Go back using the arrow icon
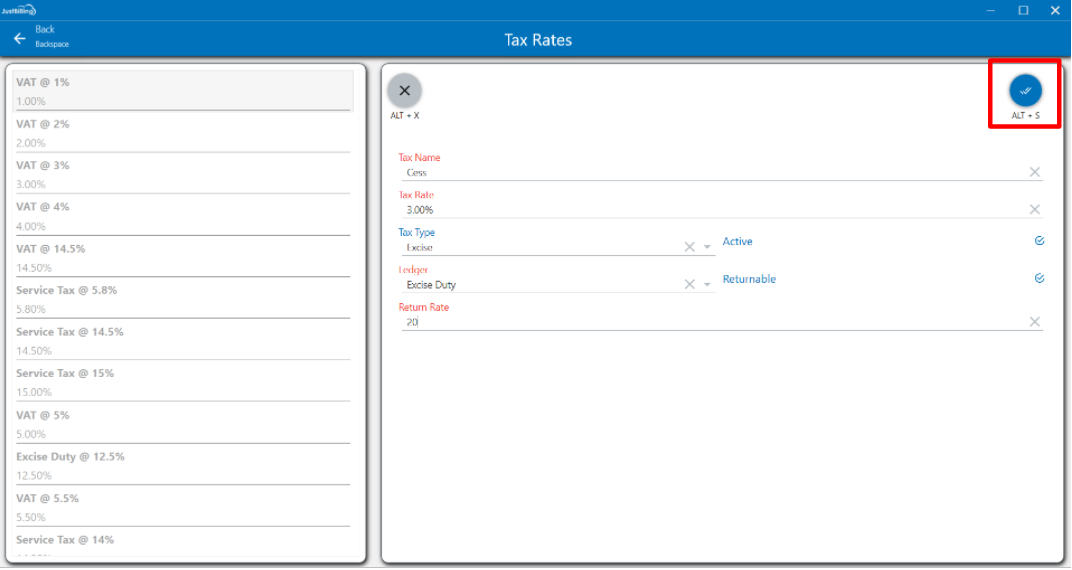Viewport: 1072px width, 570px height. 20,39
